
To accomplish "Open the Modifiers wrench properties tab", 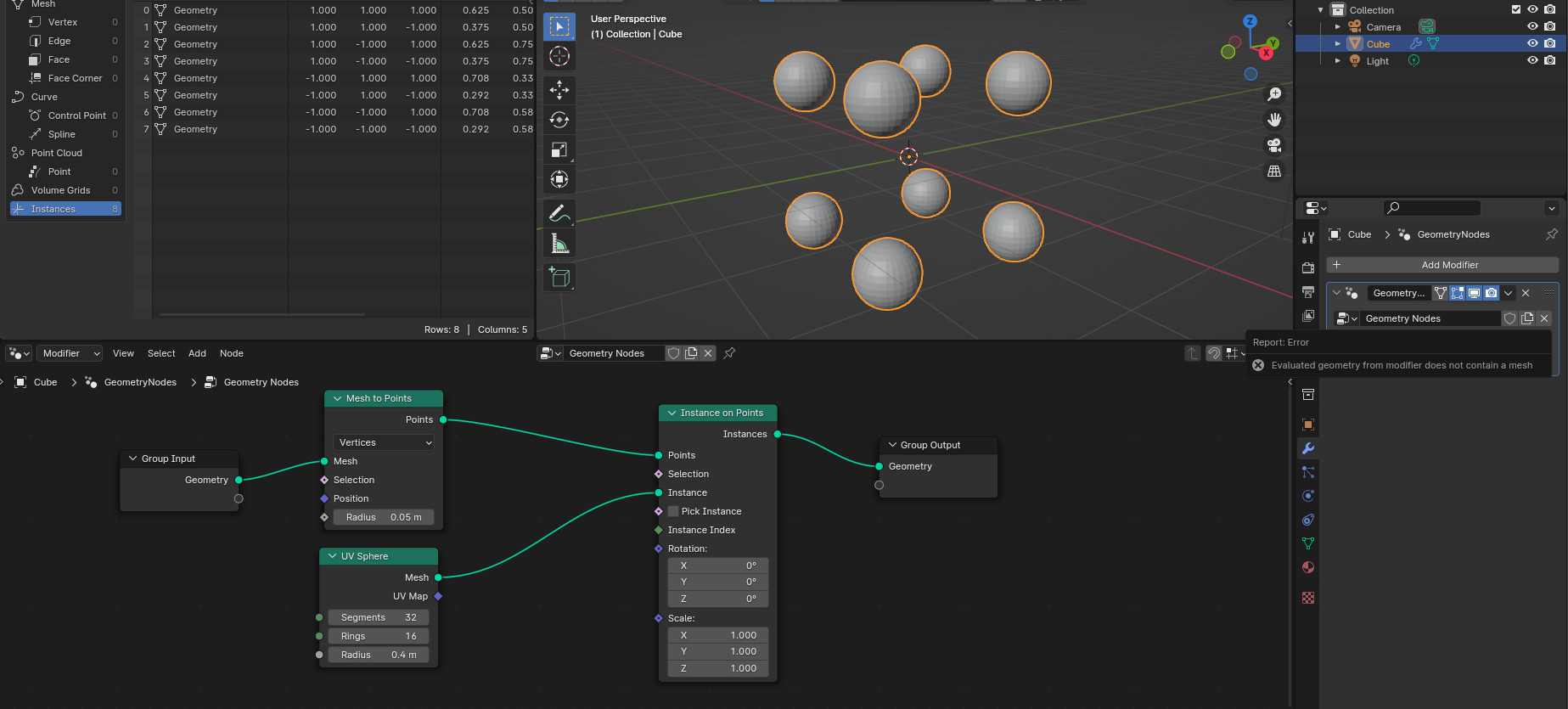I will click(x=1308, y=448).
